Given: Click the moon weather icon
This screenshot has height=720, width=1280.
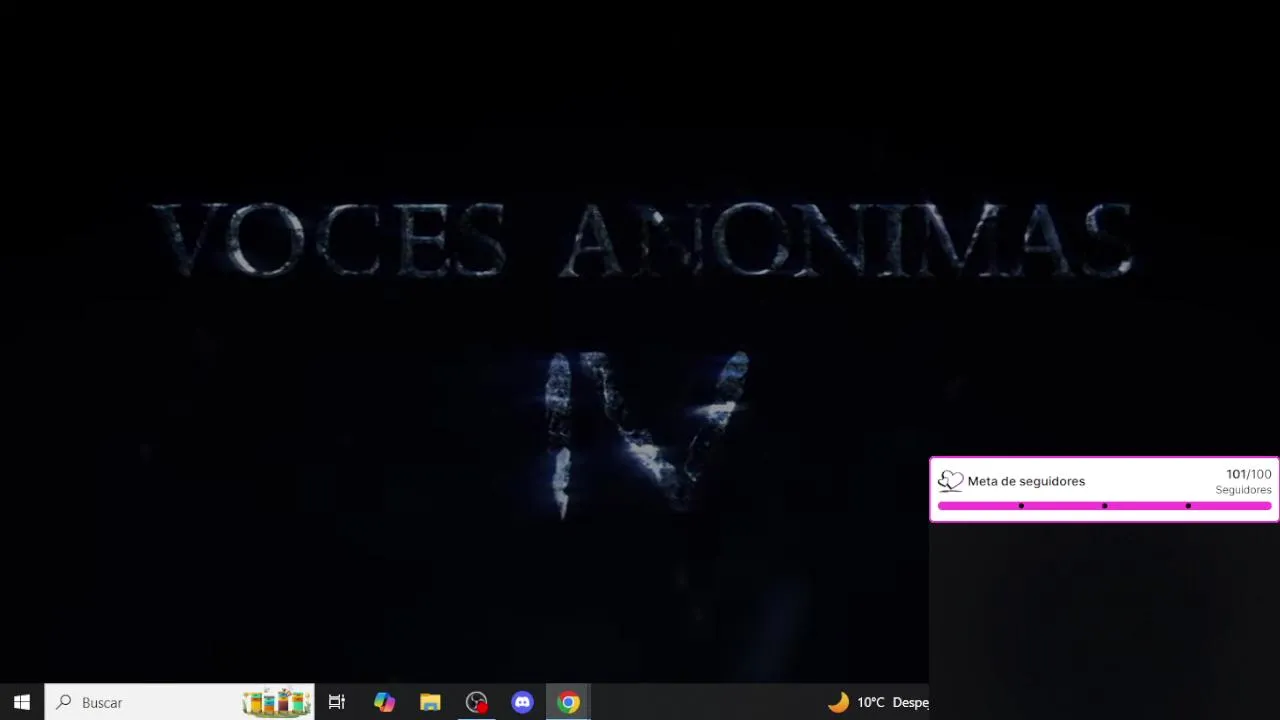Looking at the screenshot, I should [x=838, y=702].
